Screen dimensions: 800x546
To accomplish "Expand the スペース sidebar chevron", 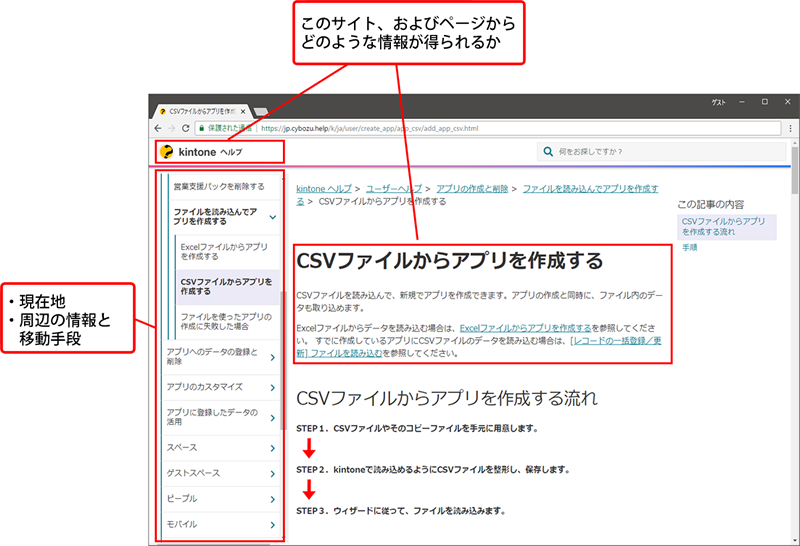I will pos(273,448).
